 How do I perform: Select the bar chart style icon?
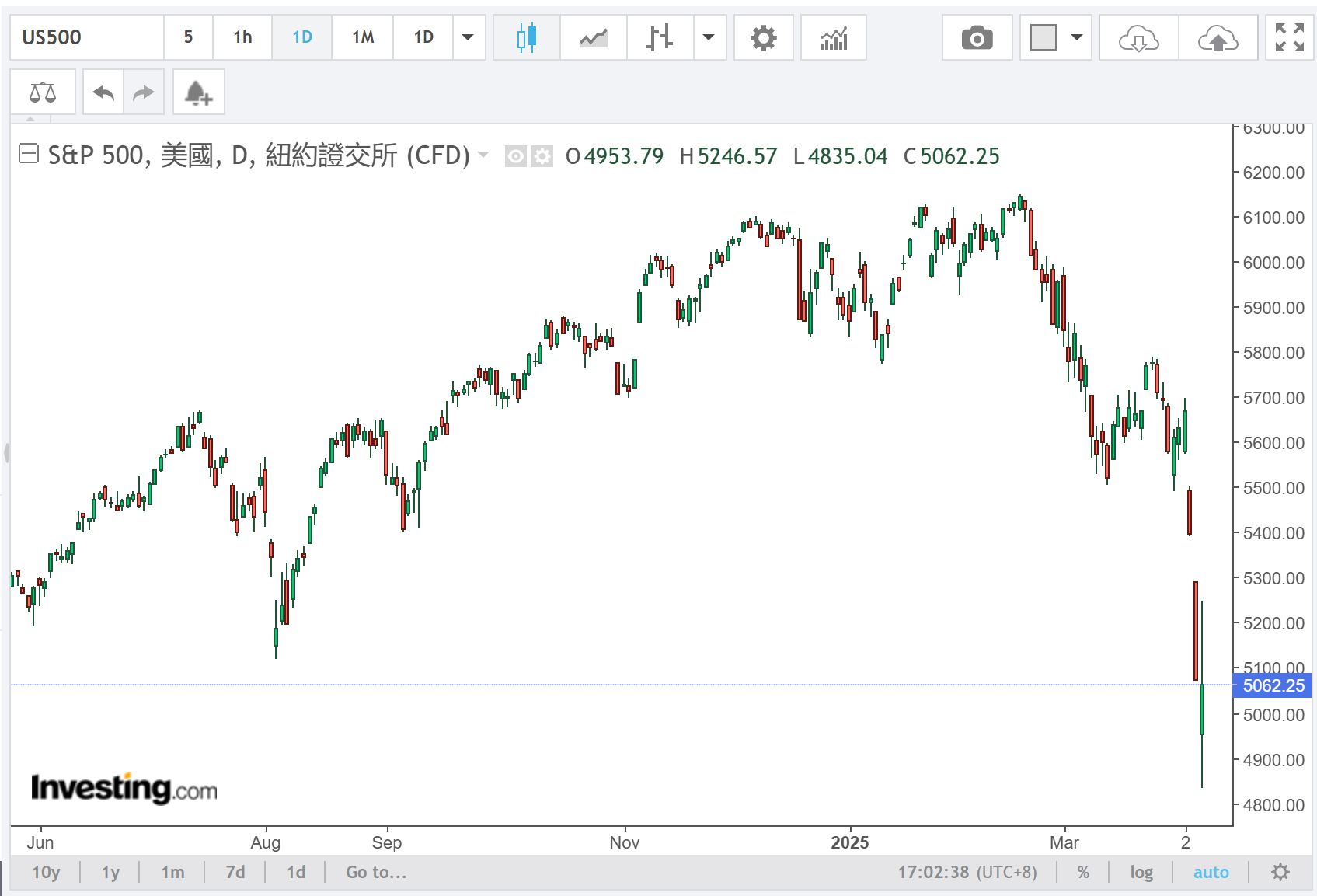click(x=660, y=37)
